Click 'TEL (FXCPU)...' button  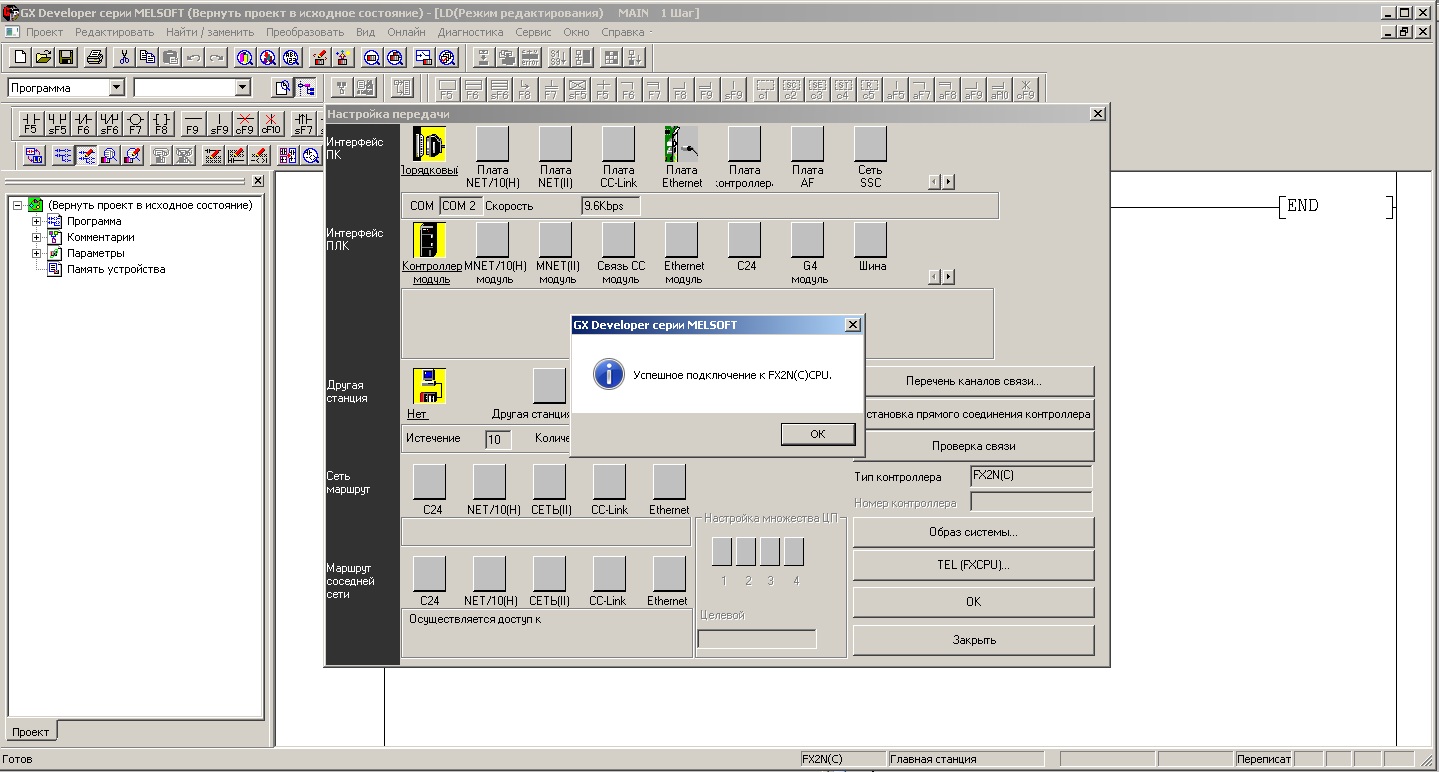[974, 565]
